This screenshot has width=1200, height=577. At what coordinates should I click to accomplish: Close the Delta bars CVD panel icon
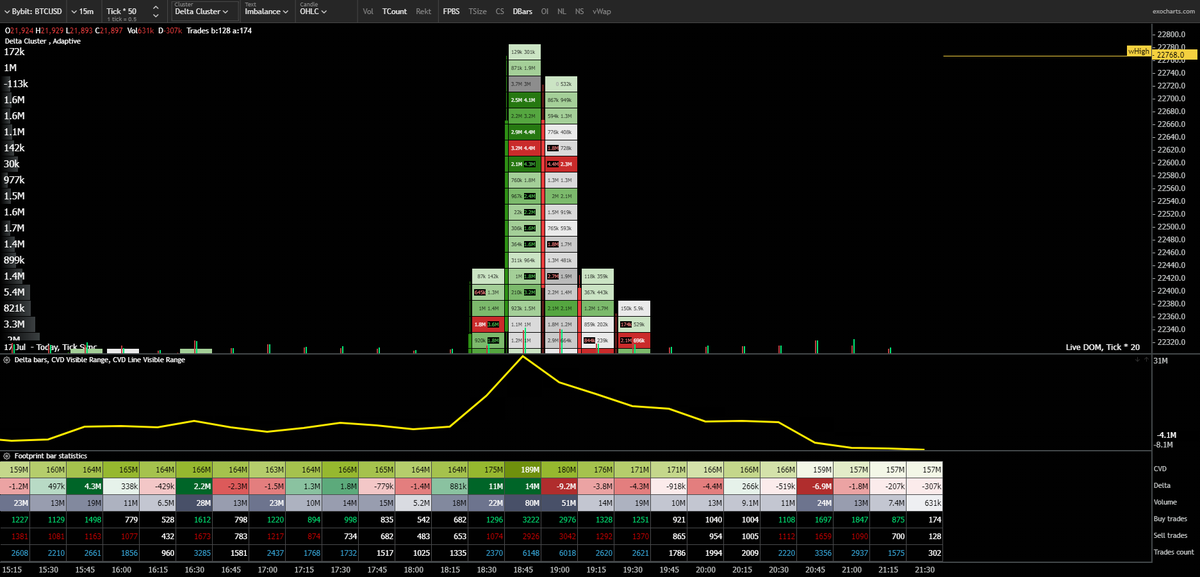[7, 359]
